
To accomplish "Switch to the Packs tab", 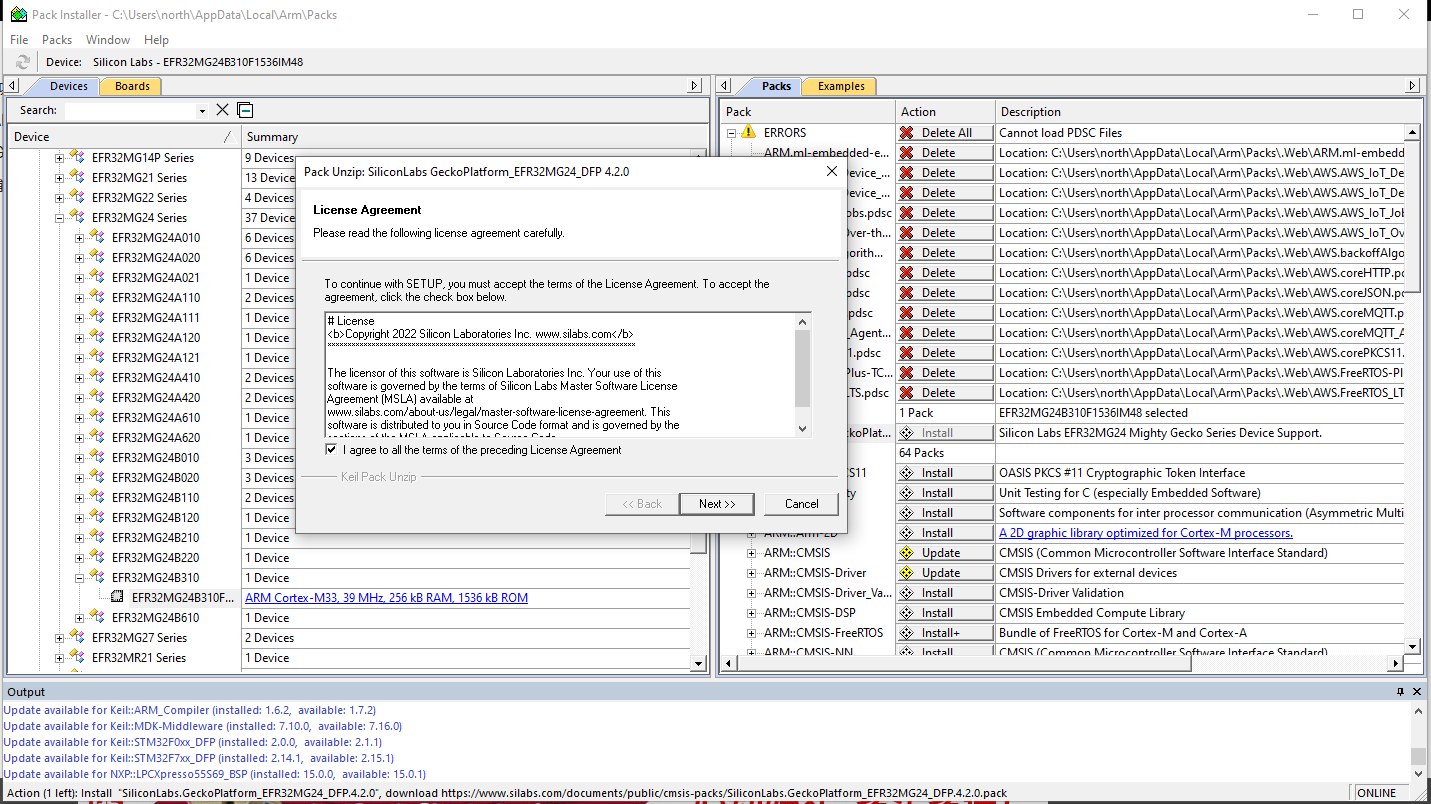I will coord(776,86).
